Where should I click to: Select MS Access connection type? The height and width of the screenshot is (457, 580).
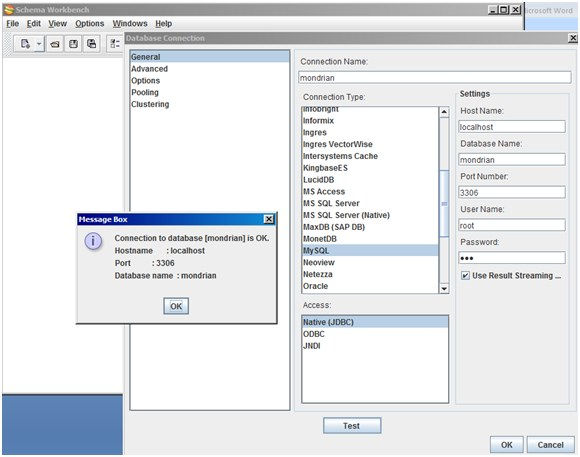click(370, 192)
